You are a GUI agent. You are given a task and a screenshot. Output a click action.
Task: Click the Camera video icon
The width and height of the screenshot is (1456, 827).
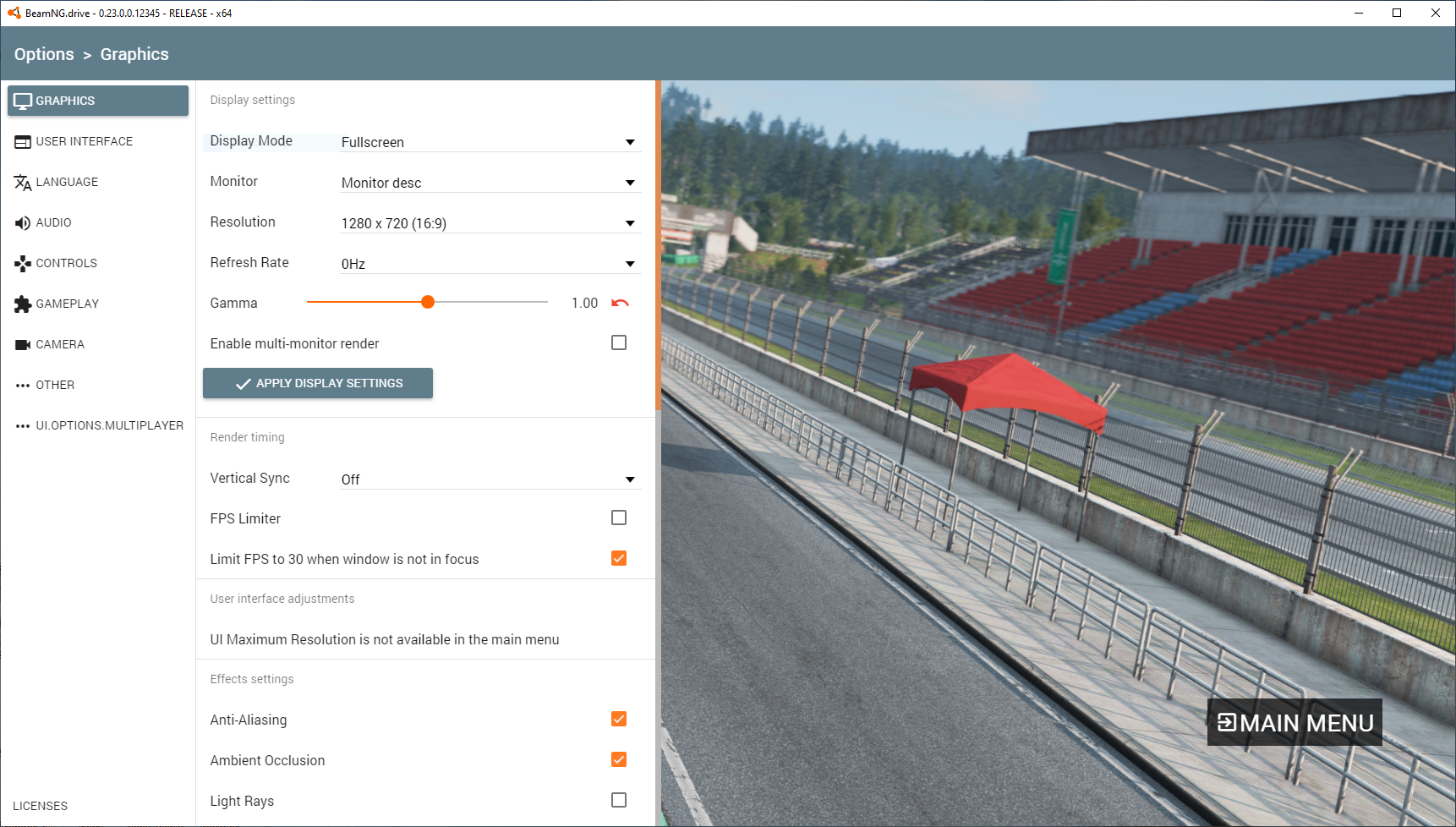tap(23, 345)
